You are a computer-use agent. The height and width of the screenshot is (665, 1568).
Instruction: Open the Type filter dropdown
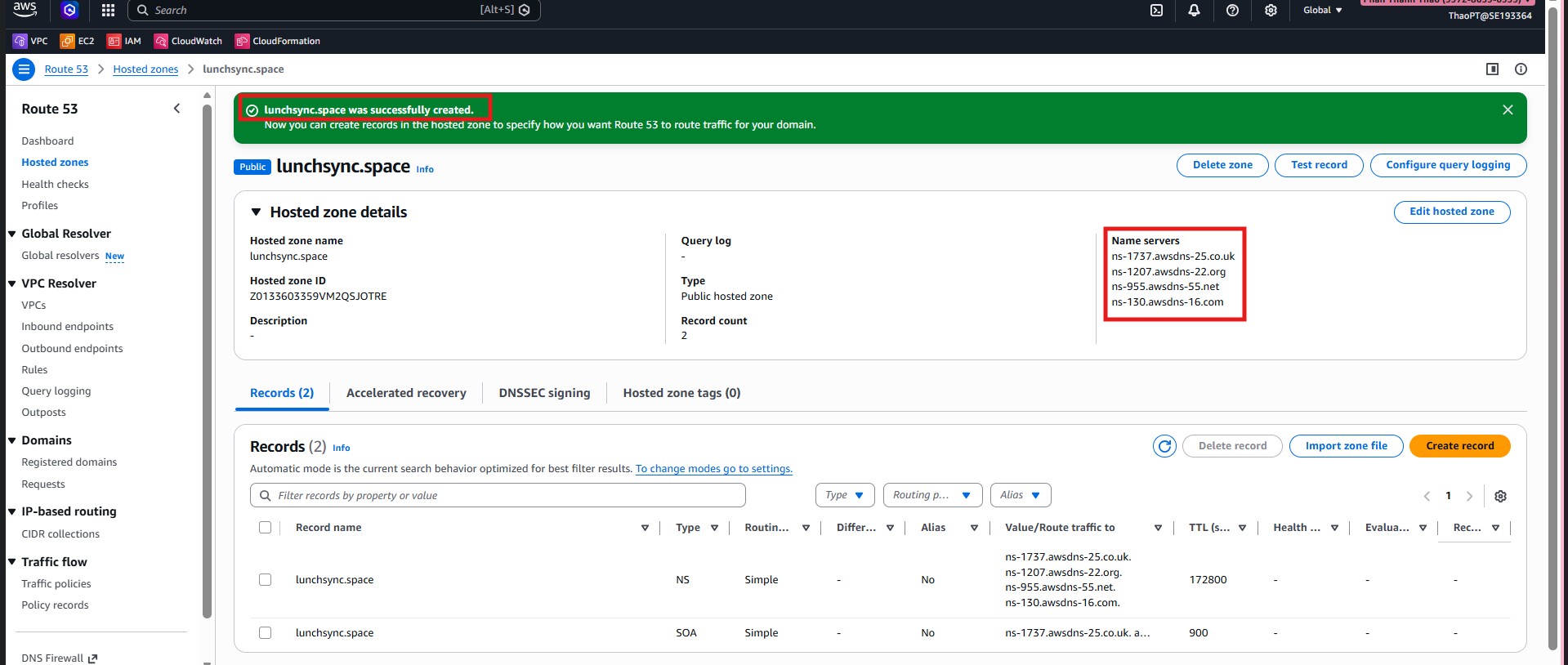point(844,495)
